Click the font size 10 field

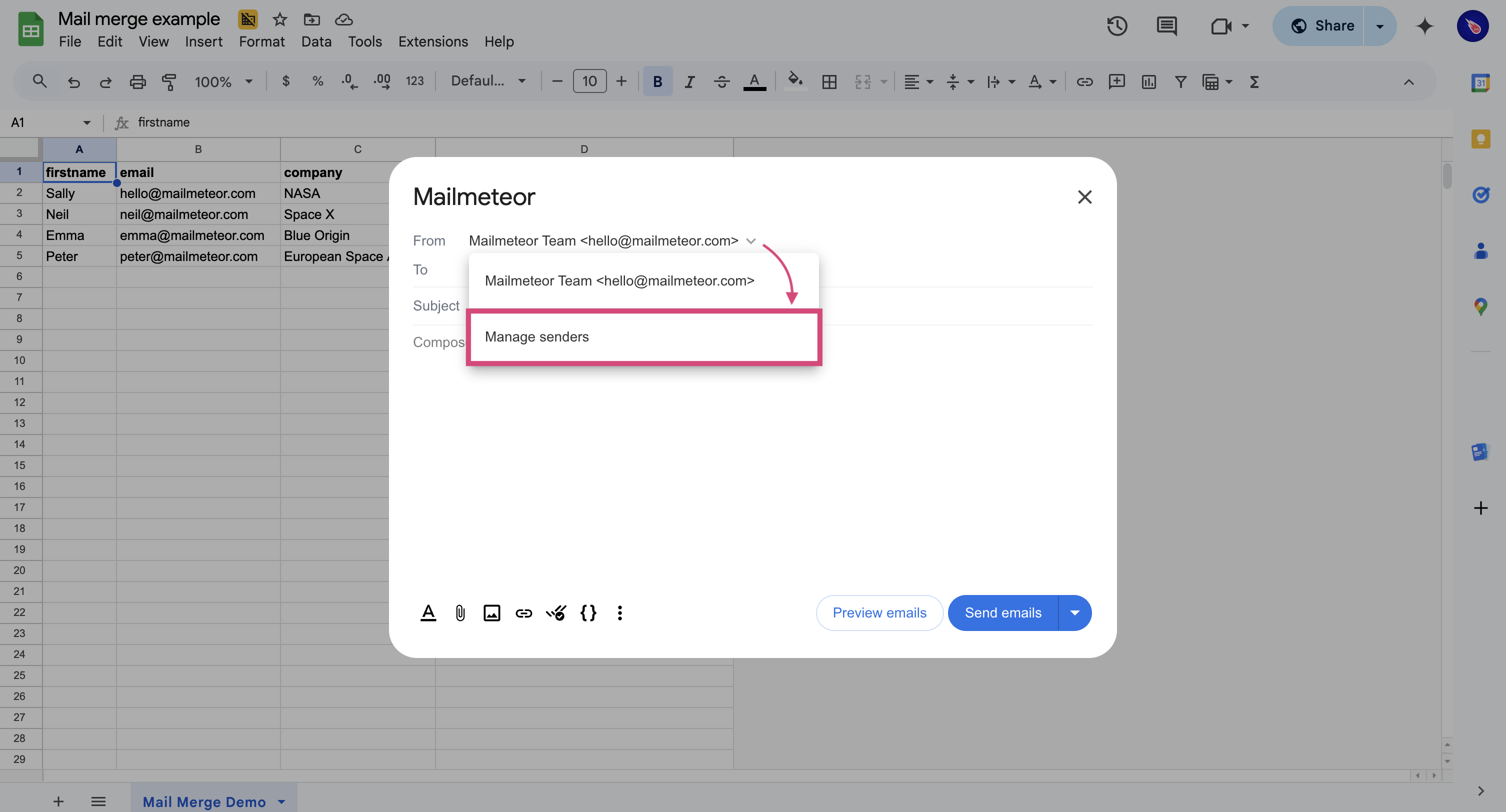589,81
